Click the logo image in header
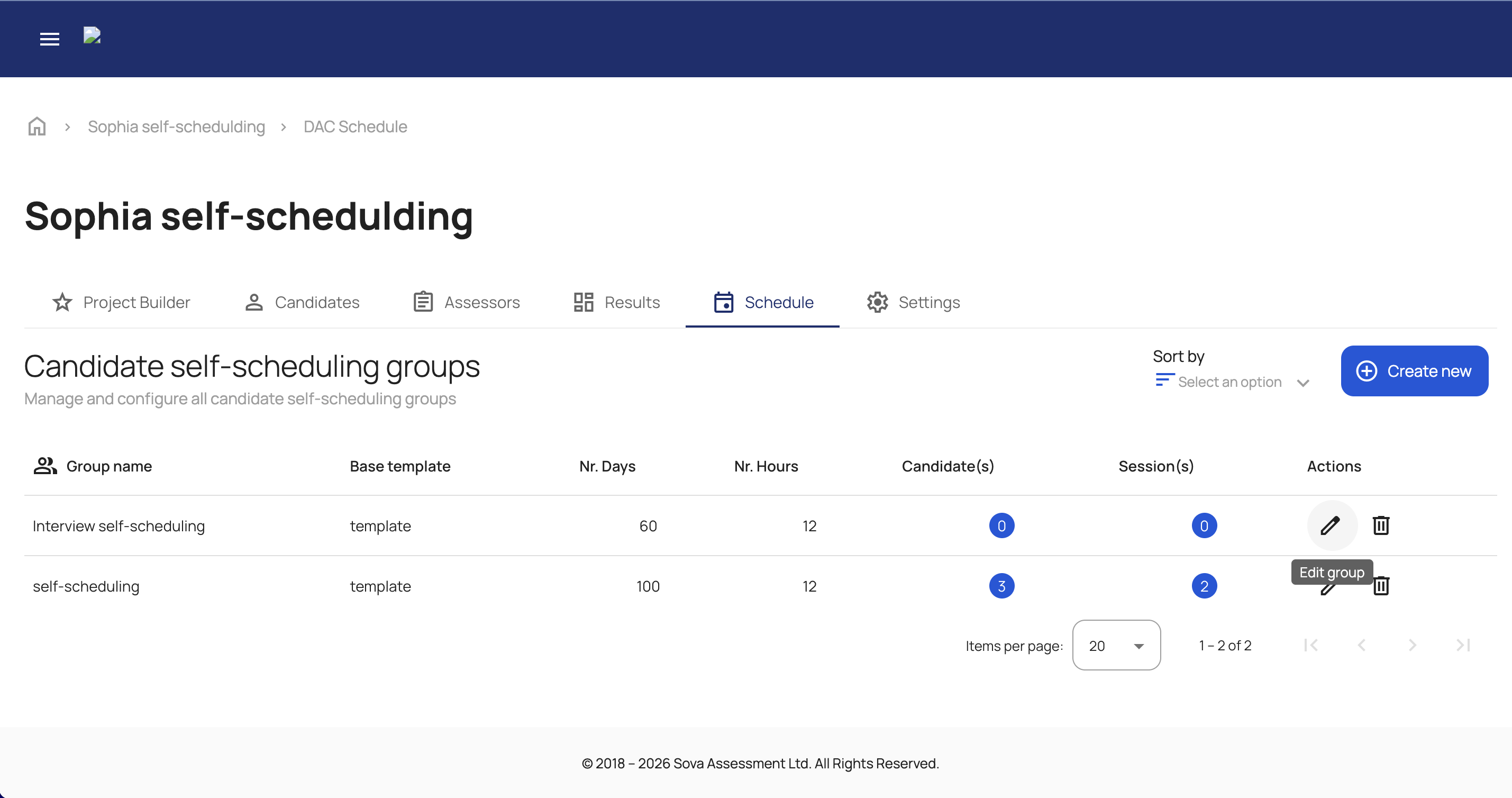Image resolution: width=1512 pixels, height=798 pixels. click(x=92, y=36)
